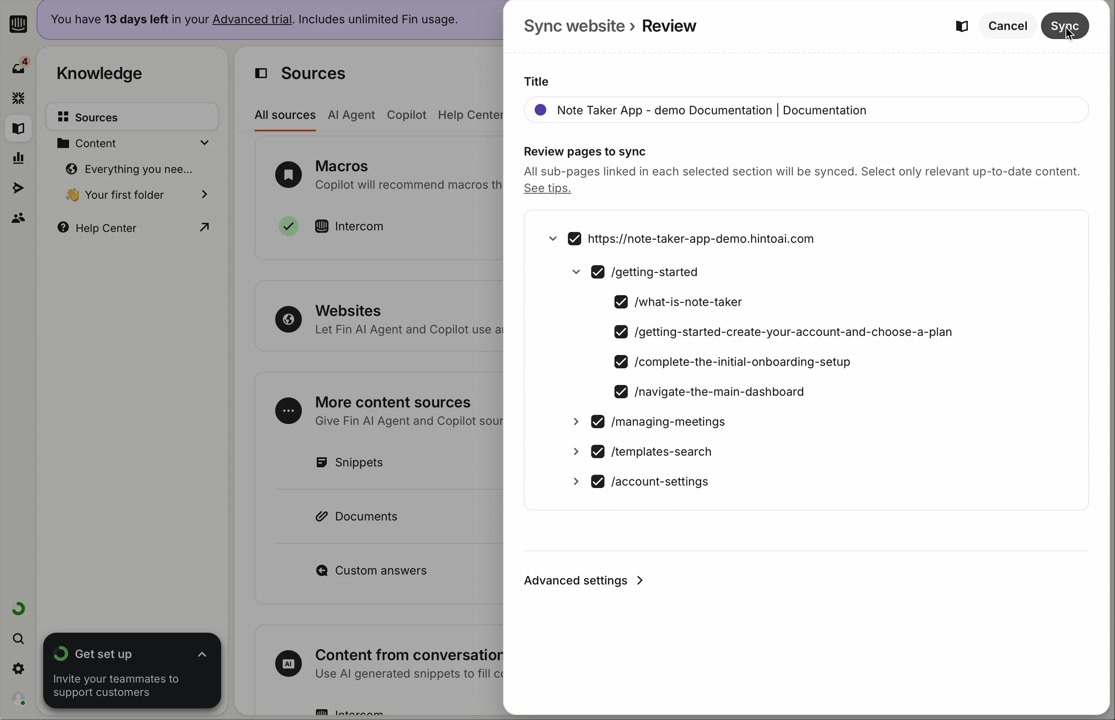Expand Advanced settings
The image size is (1115, 720).
(584, 581)
